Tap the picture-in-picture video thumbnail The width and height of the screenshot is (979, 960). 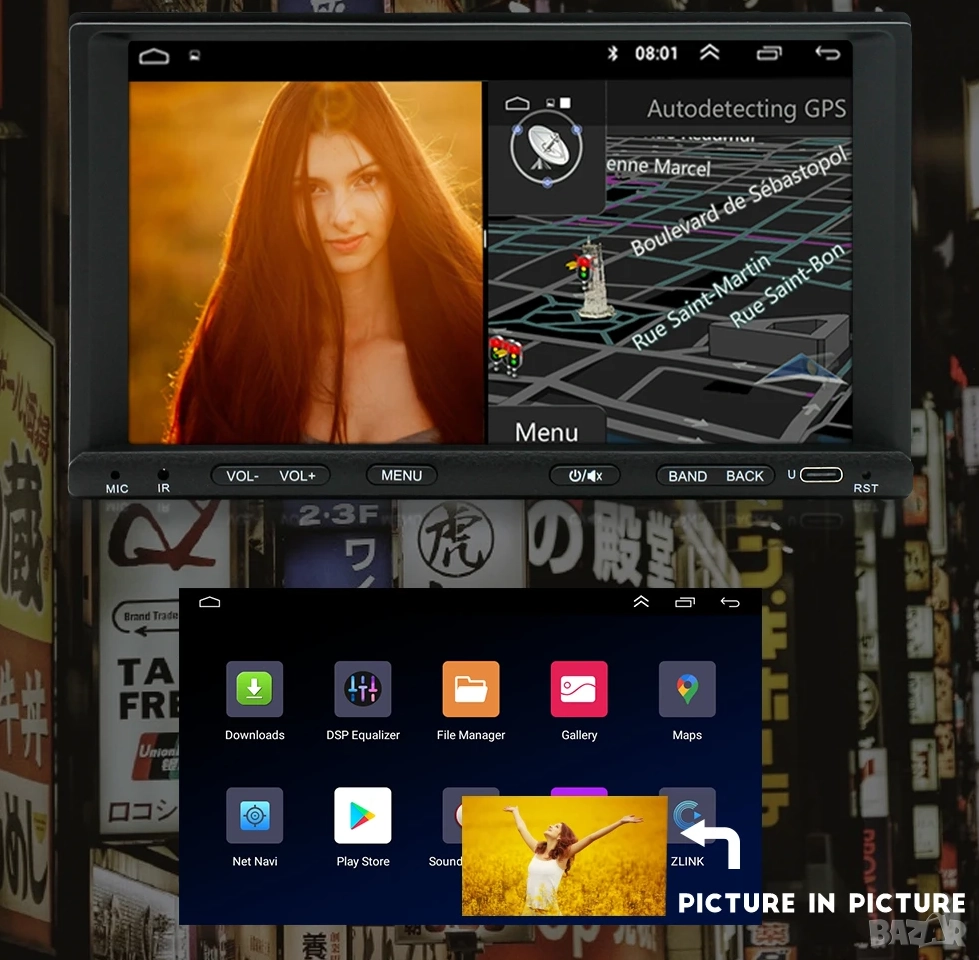[x=564, y=855]
